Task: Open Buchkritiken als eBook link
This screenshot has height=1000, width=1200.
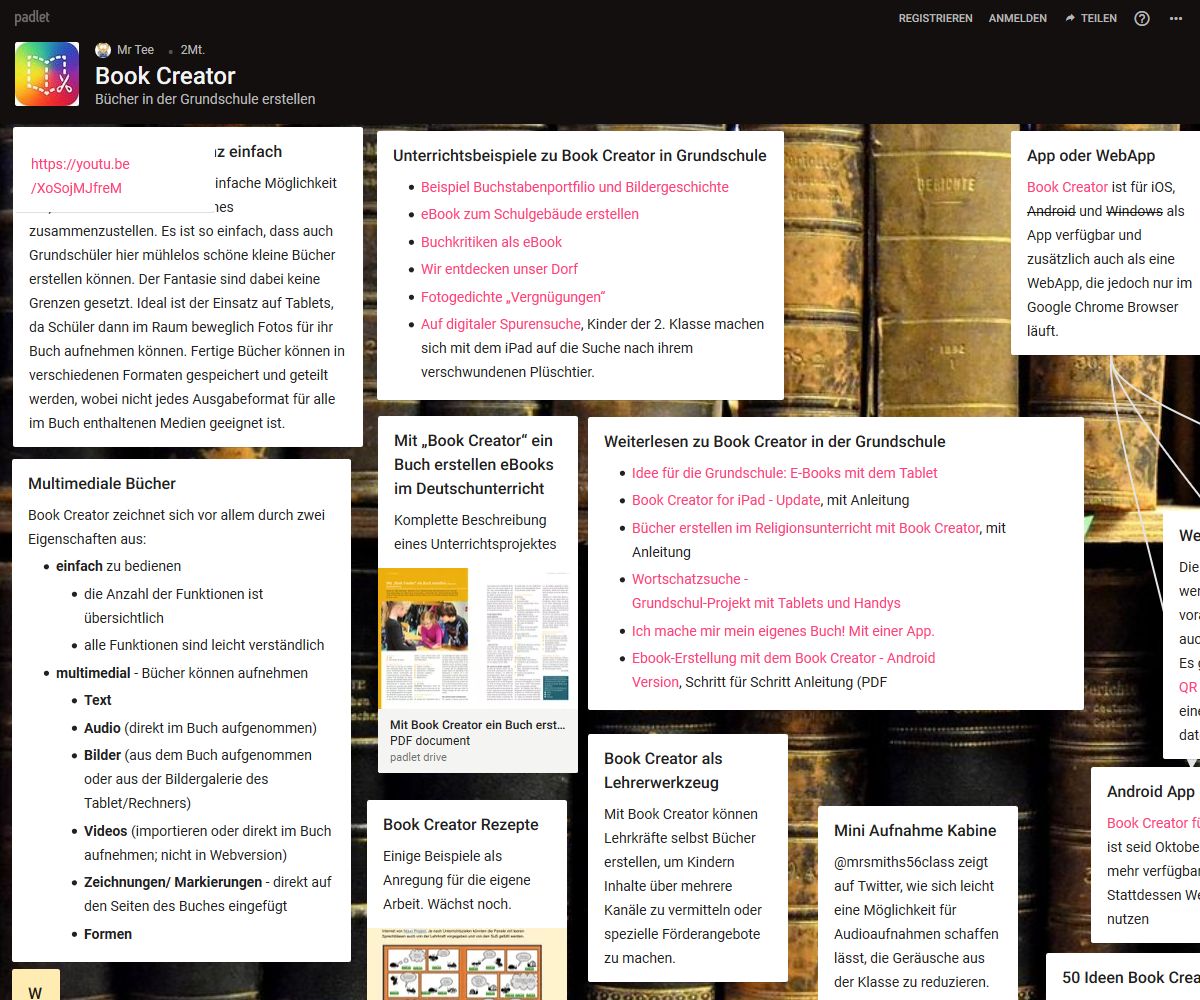Action: 491,242
